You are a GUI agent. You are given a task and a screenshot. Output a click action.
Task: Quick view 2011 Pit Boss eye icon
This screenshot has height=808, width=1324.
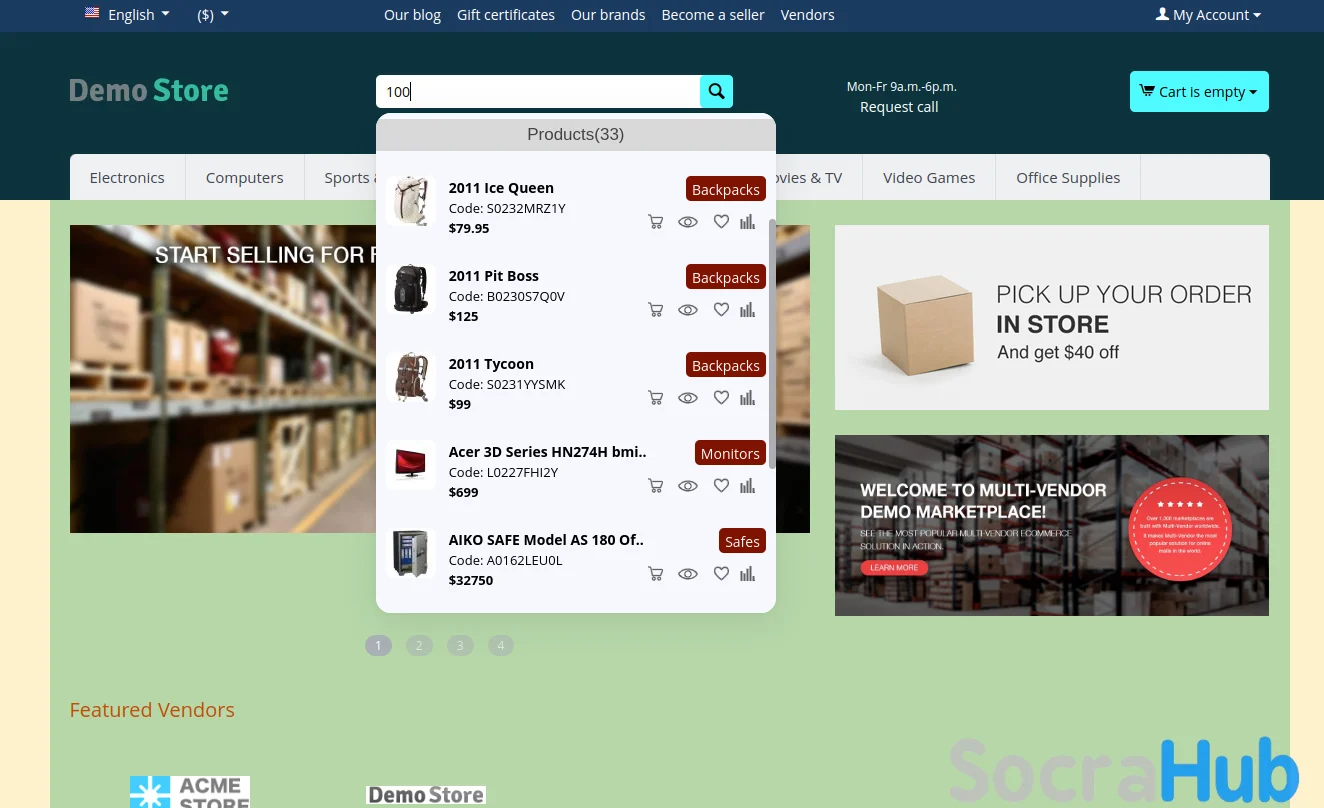(688, 310)
